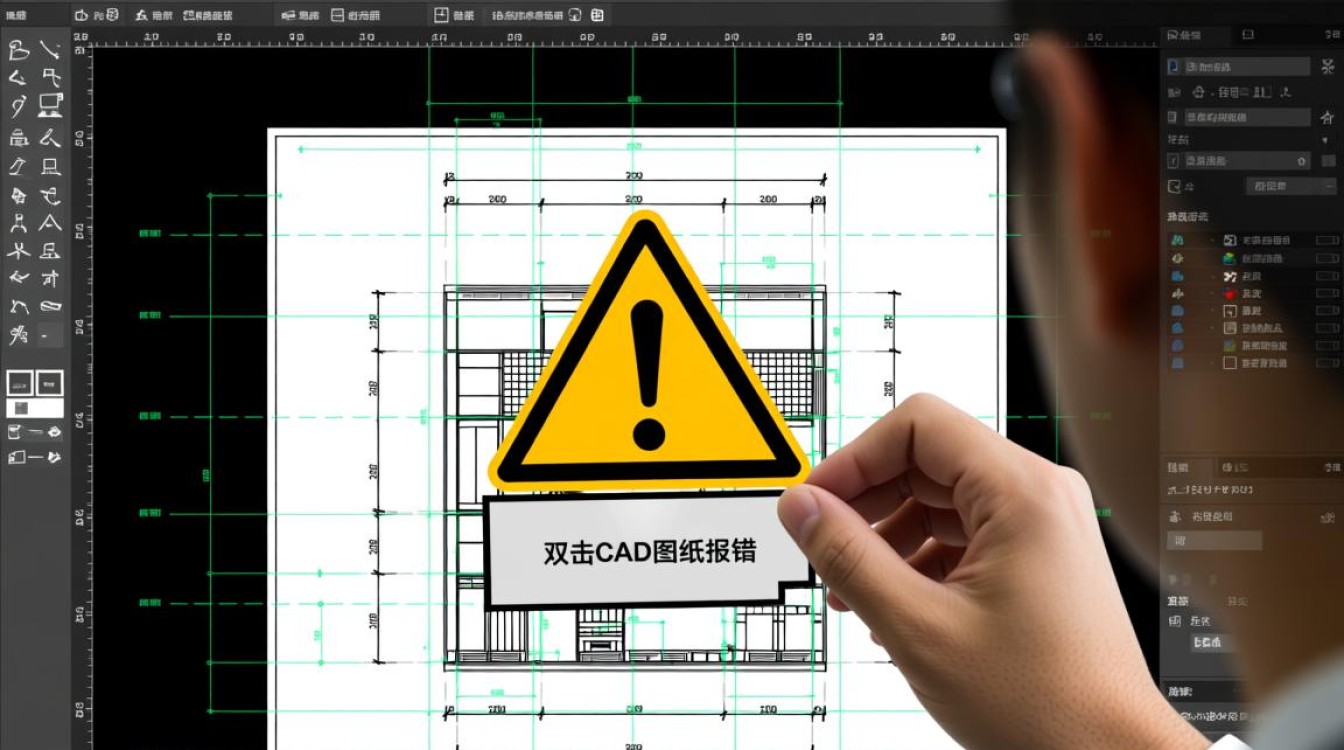Open the right panel field with circle indicator

pos(1240,160)
